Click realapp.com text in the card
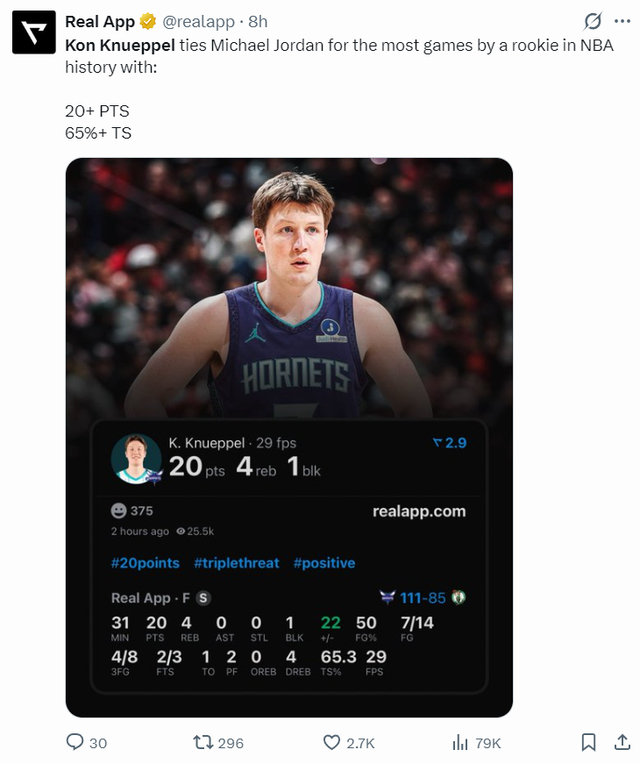This screenshot has height=764, width=640. [419, 511]
